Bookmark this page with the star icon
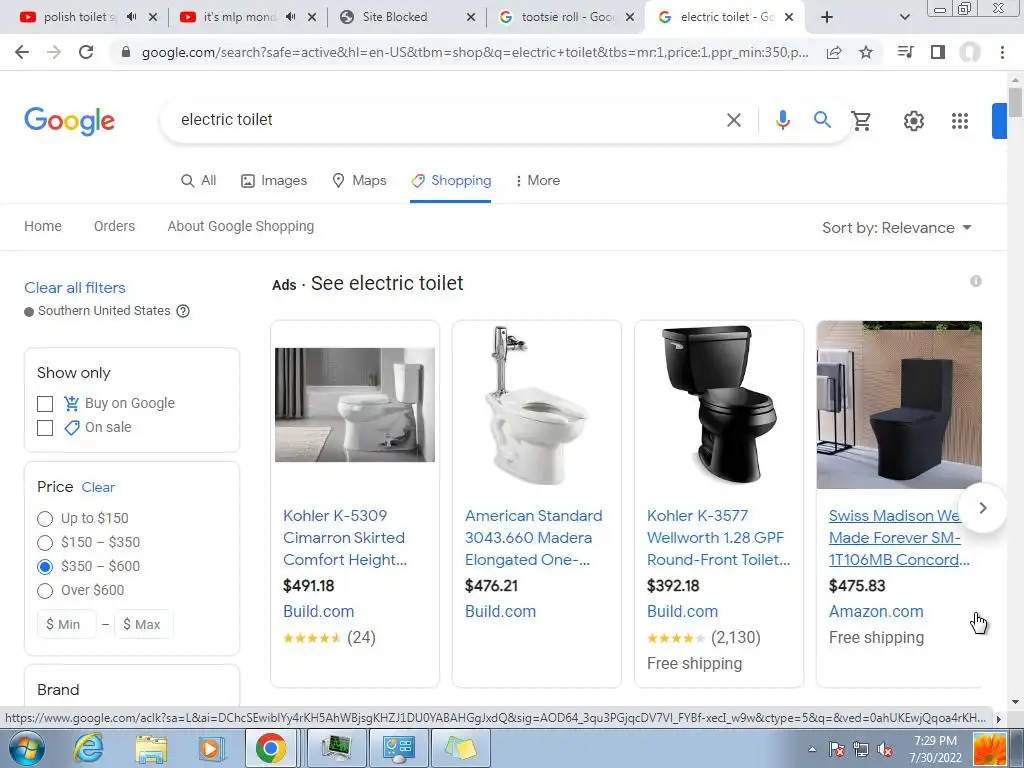This screenshot has height=768, width=1024. 866,52
